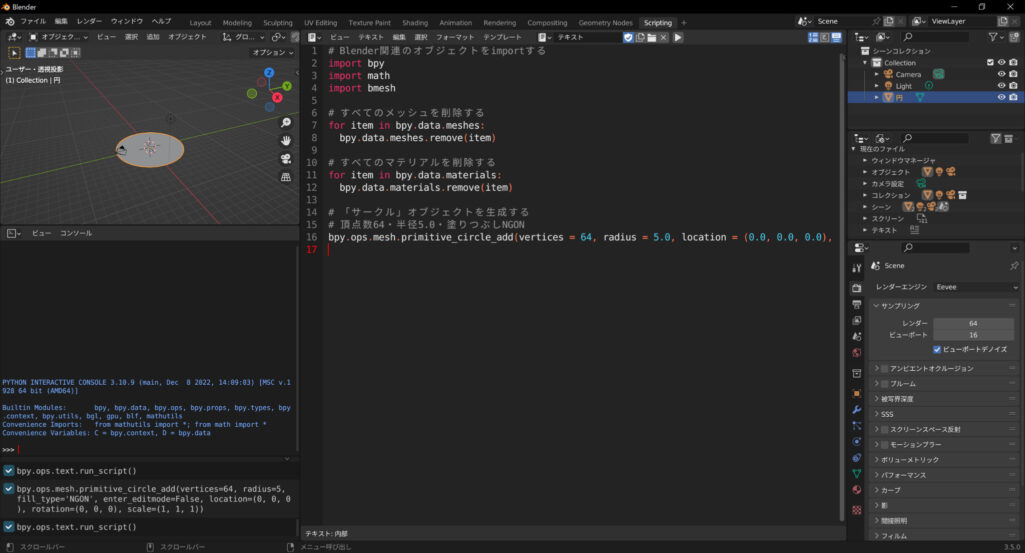Expand Light tree item arrow

(877, 86)
